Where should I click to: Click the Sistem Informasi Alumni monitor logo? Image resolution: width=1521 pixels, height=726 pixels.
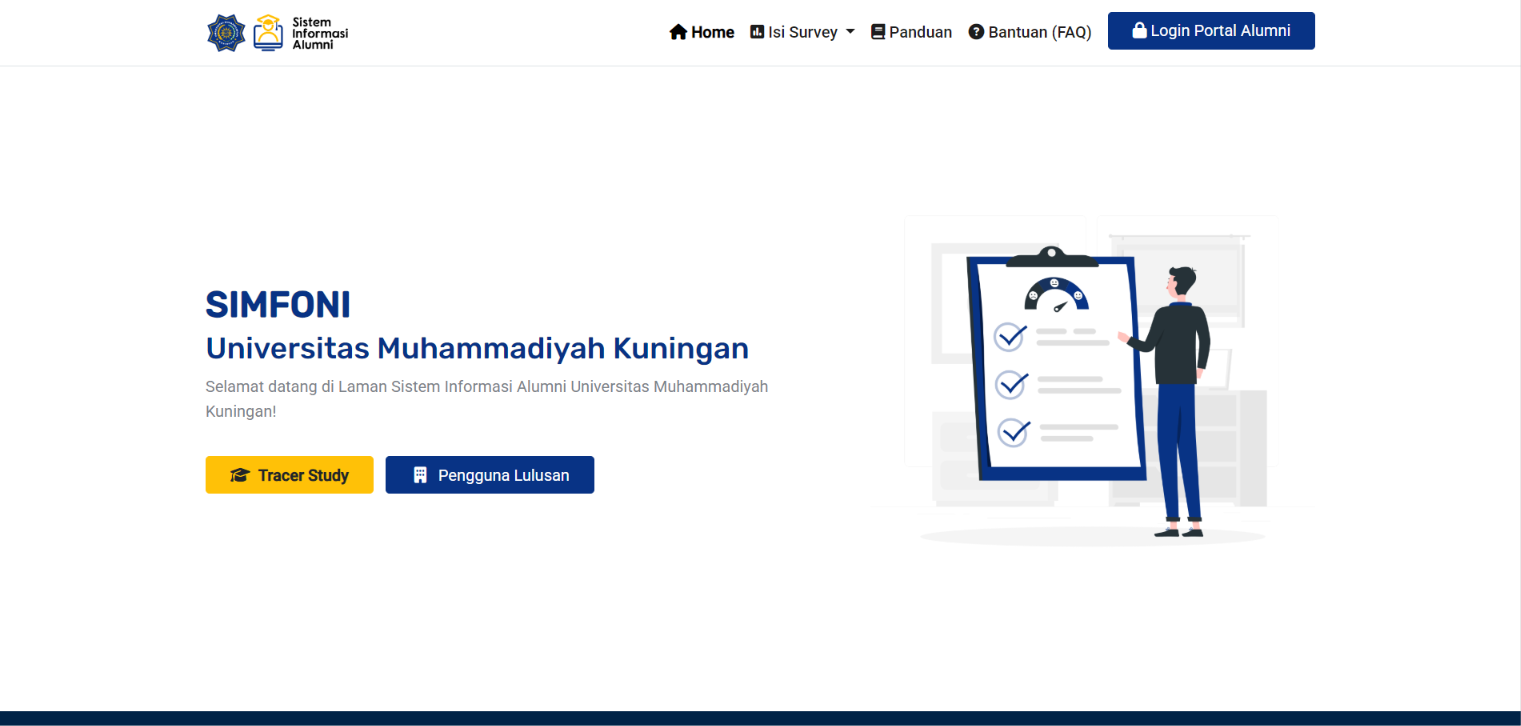[x=268, y=33]
